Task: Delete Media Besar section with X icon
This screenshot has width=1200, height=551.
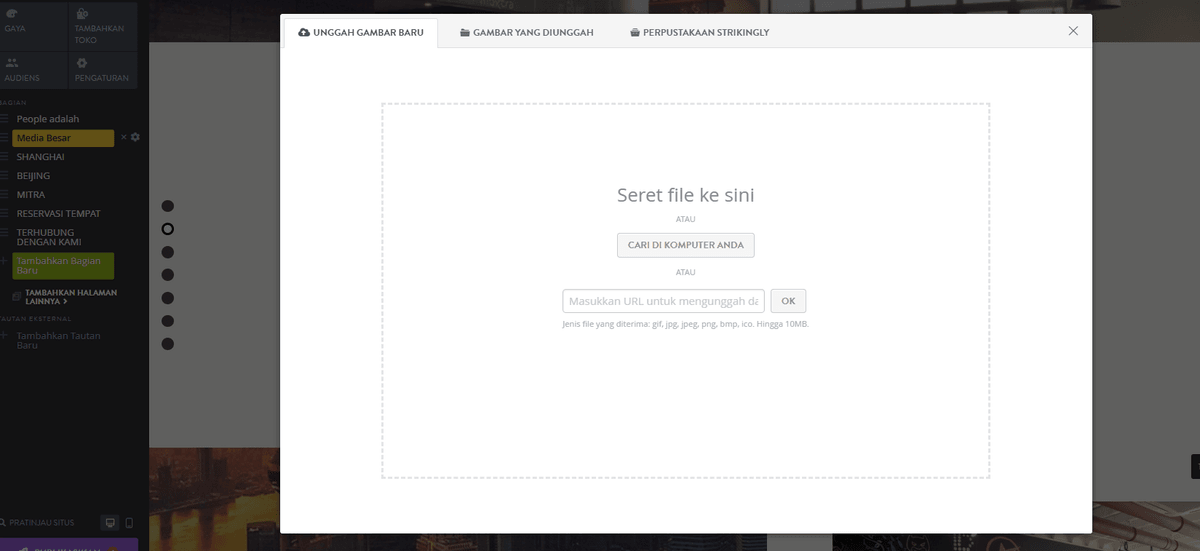Action: click(x=124, y=137)
